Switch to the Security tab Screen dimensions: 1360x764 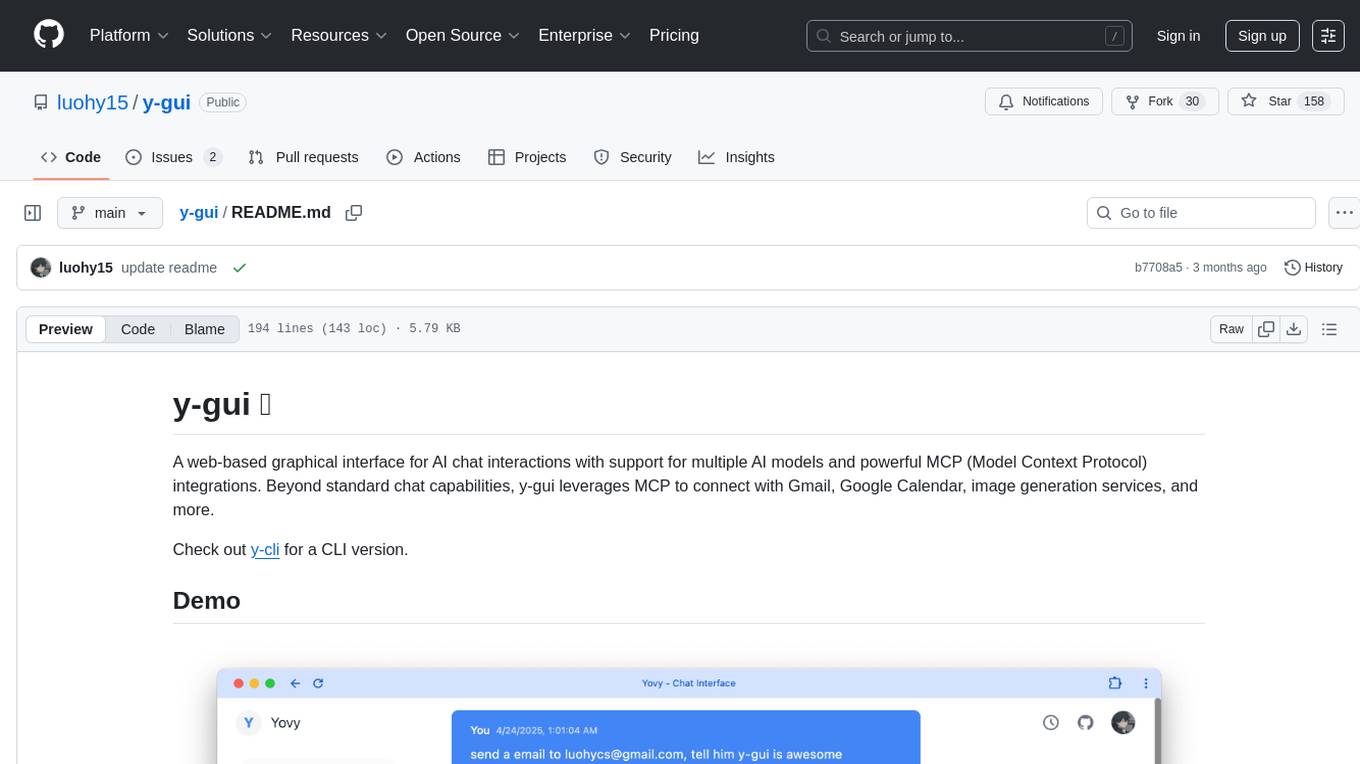click(632, 157)
